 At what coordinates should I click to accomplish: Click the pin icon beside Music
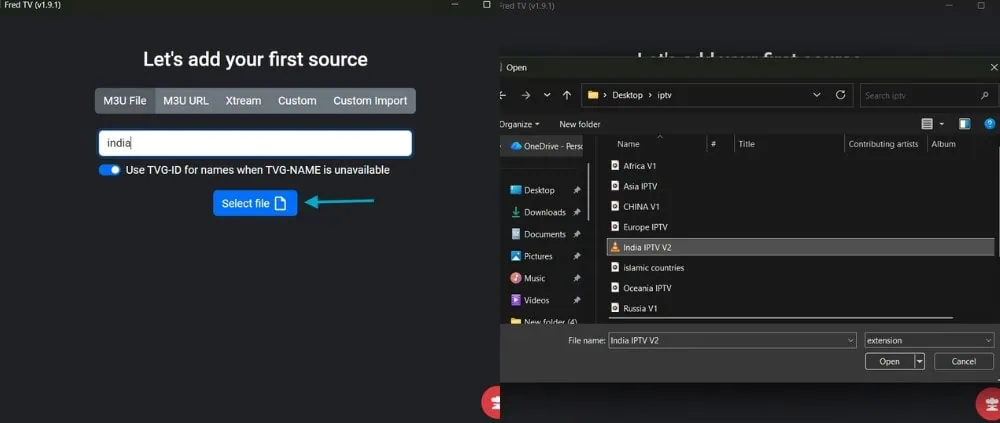click(x=577, y=278)
